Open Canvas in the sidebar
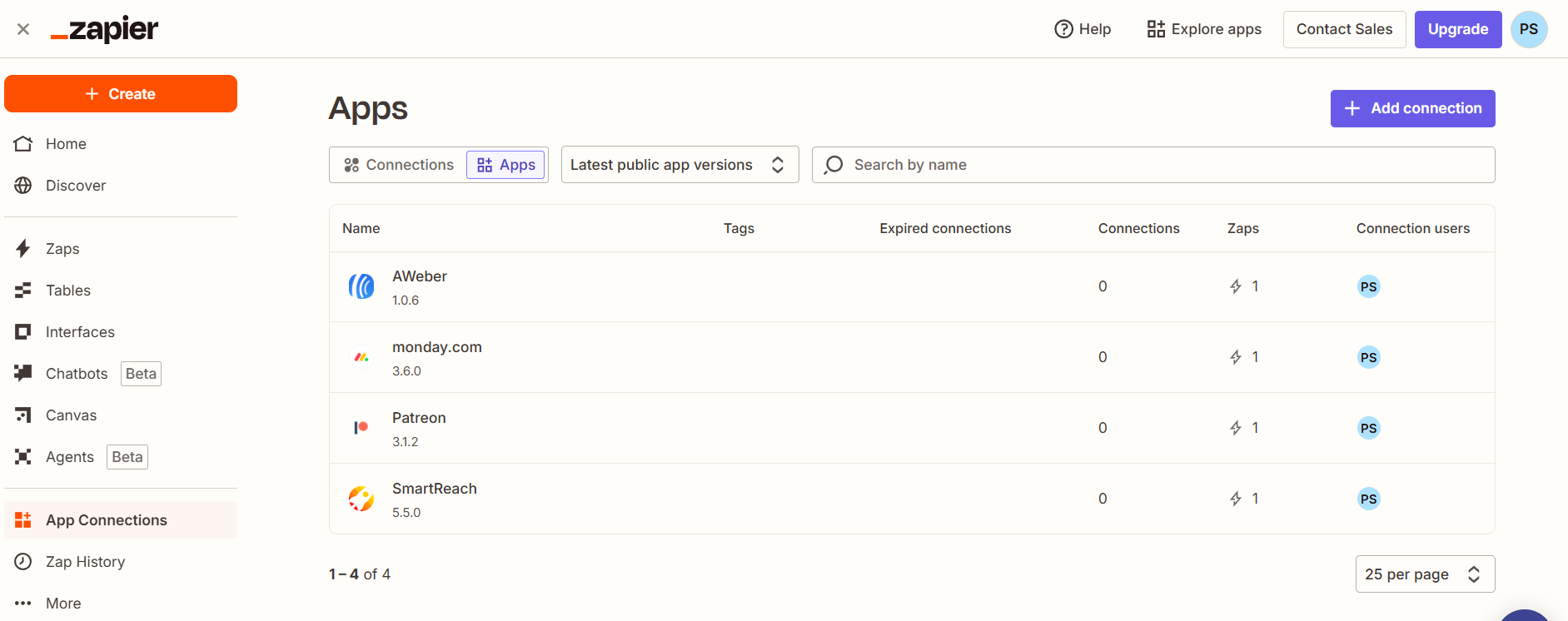This screenshot has width=1568, height=621. [x=121, y=415]
